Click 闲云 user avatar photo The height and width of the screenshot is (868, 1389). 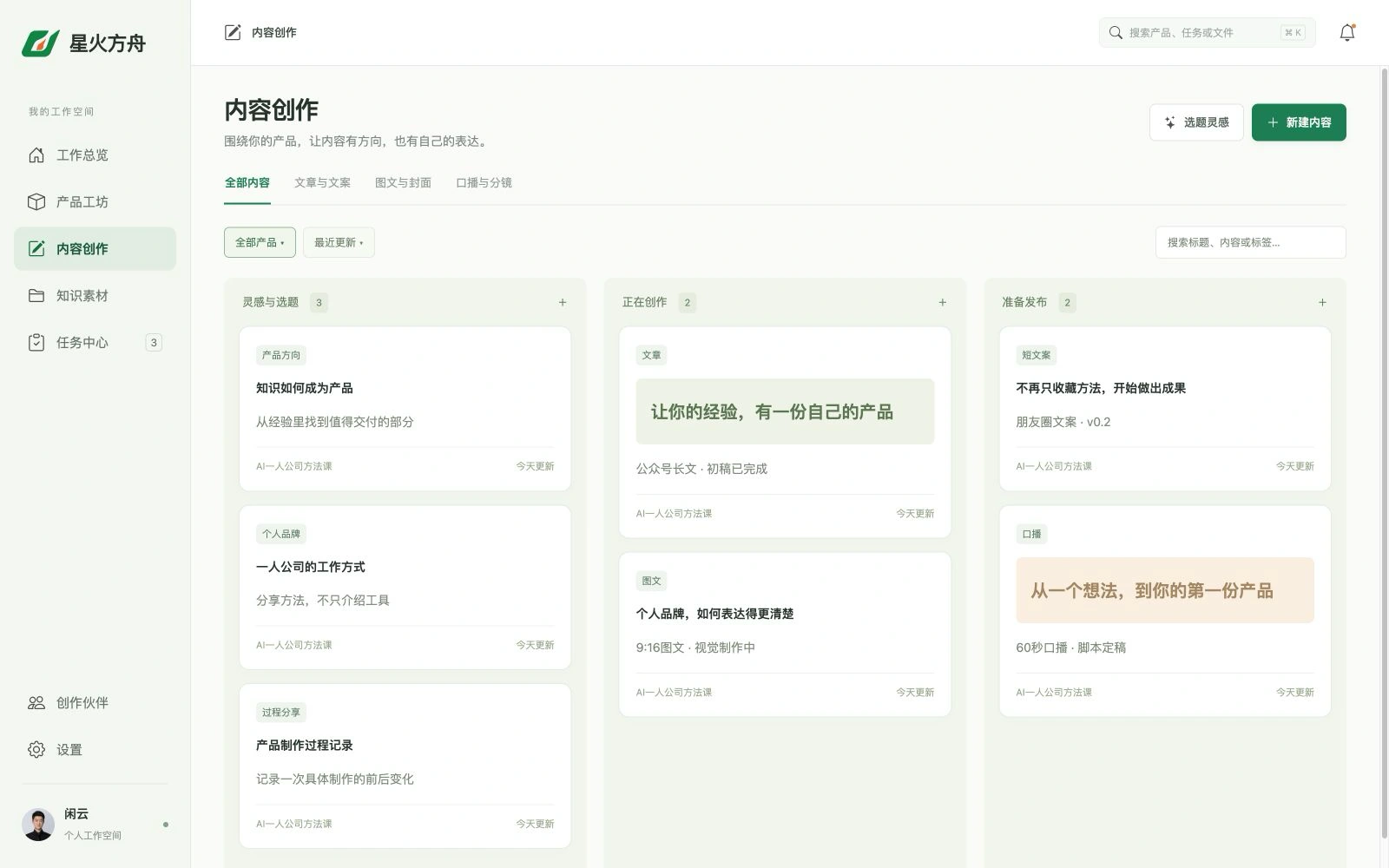(x=38, y=825)
